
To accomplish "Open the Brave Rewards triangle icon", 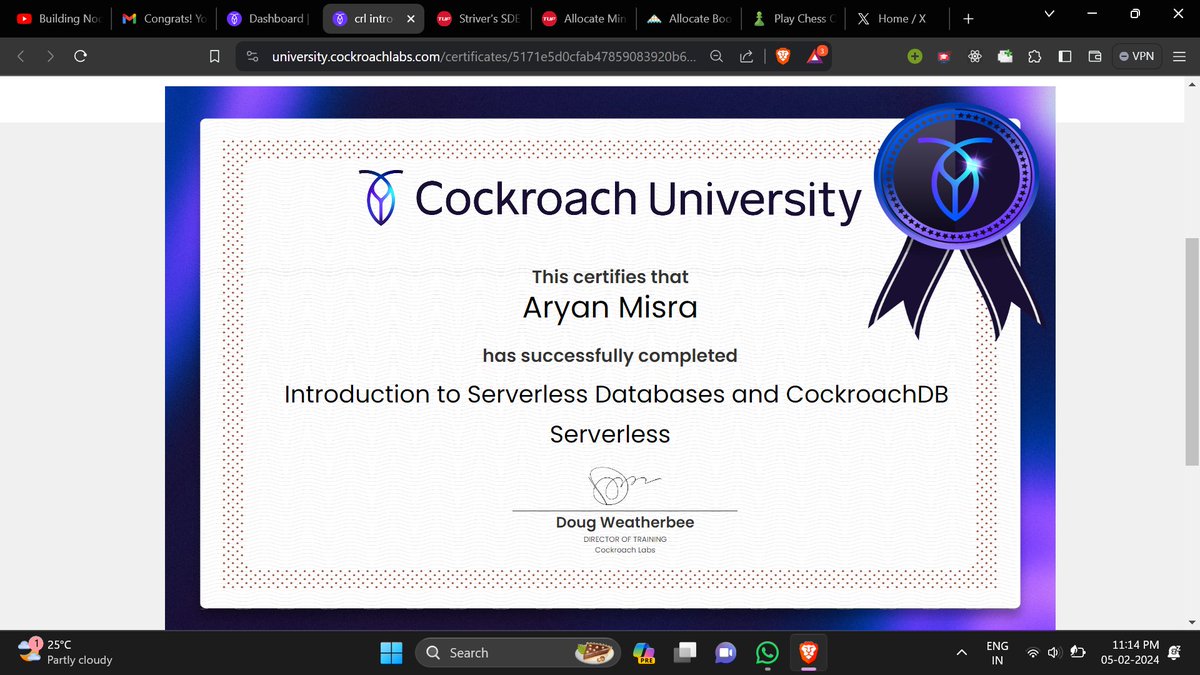I will (816, 56).
